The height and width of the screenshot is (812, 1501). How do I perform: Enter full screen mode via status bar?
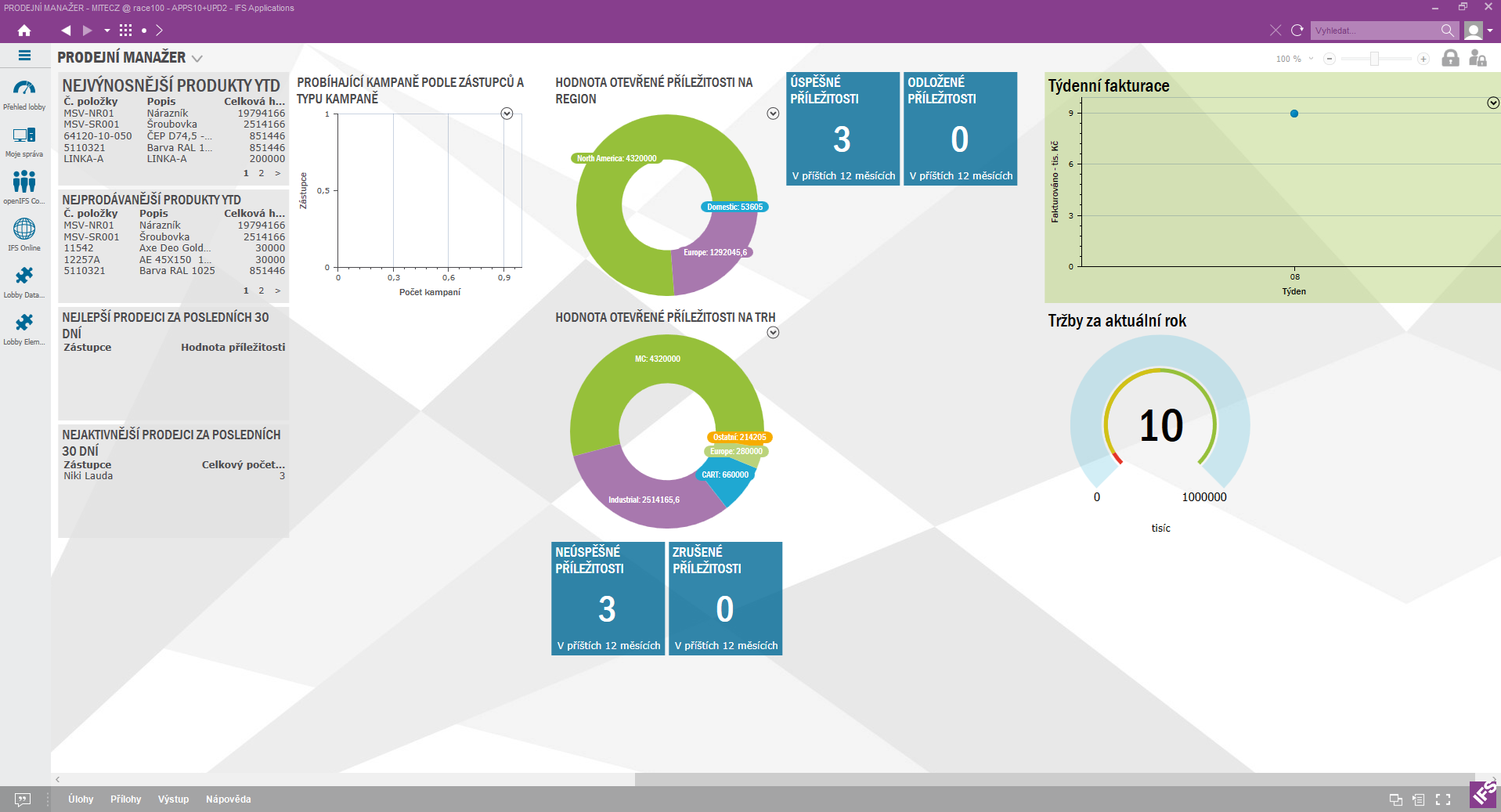pos(1443,799)
